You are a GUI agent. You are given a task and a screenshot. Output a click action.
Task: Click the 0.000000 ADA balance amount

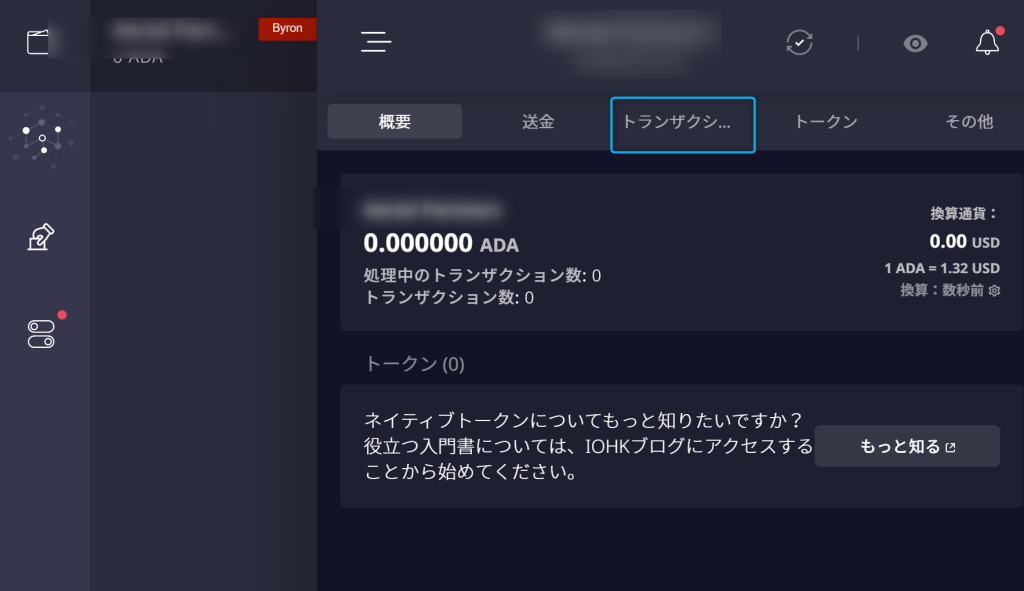pyautogui.click(x=441, y=244)
